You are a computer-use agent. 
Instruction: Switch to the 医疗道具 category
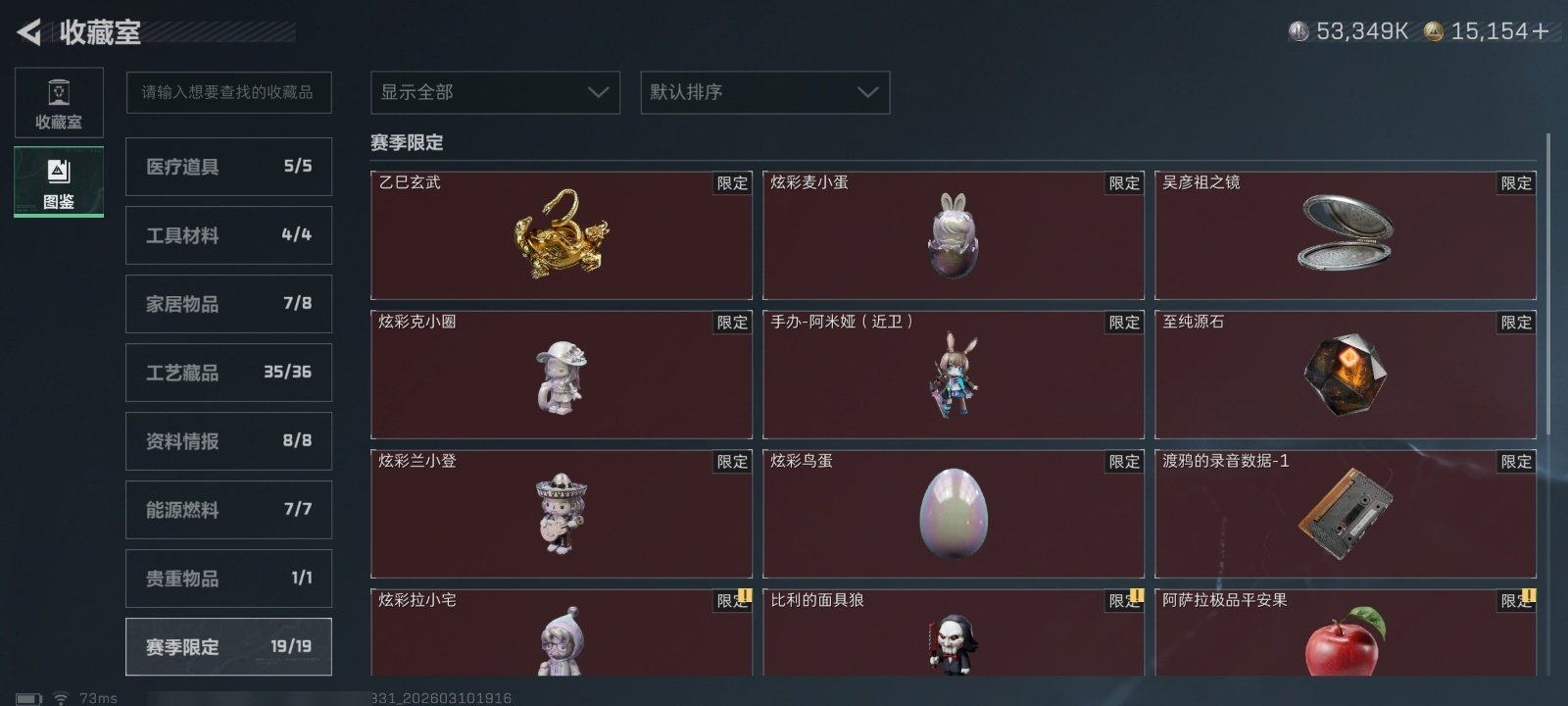tap(228, 167)
